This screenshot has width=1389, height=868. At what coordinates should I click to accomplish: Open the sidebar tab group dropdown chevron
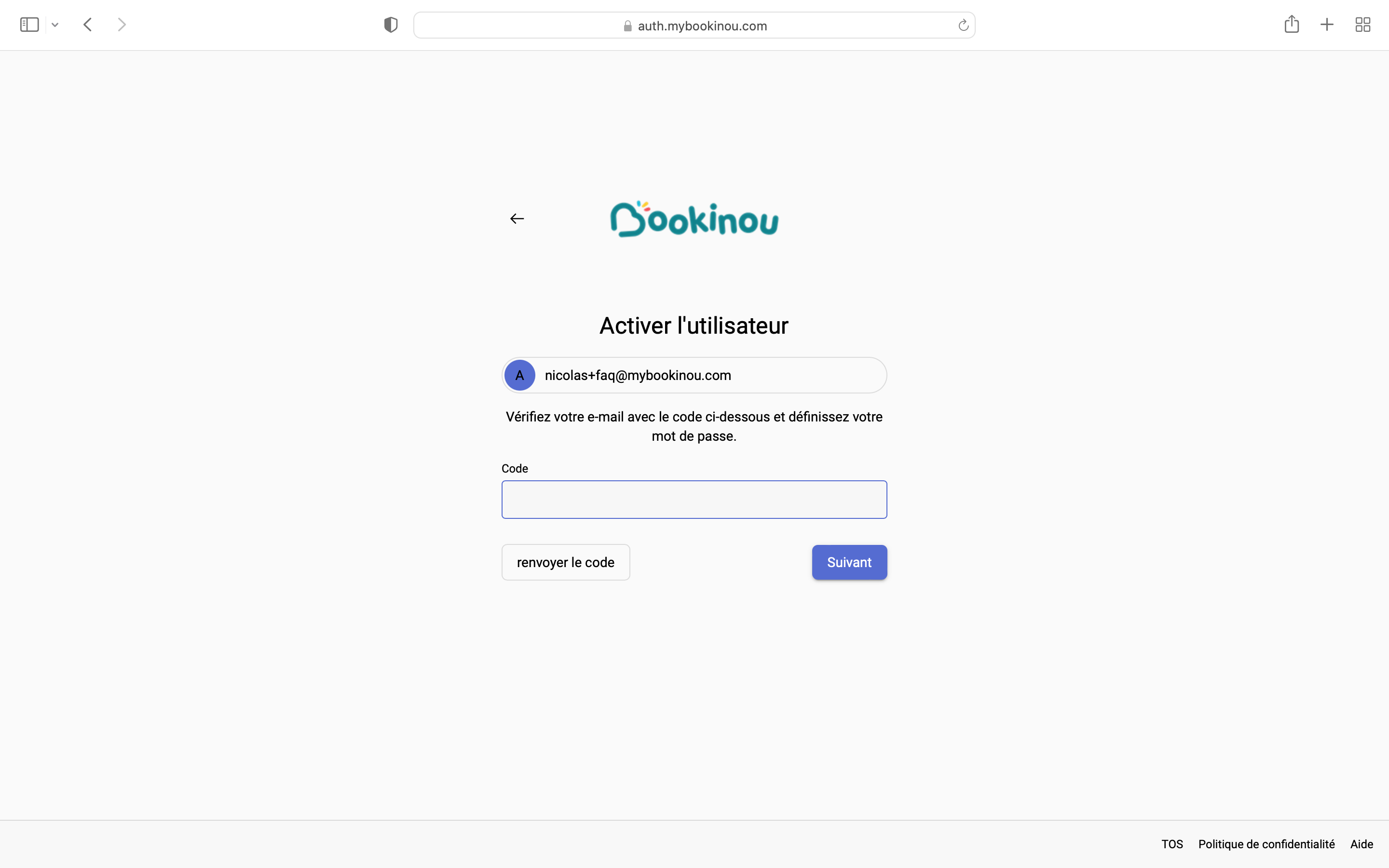[x=55, y=25]
